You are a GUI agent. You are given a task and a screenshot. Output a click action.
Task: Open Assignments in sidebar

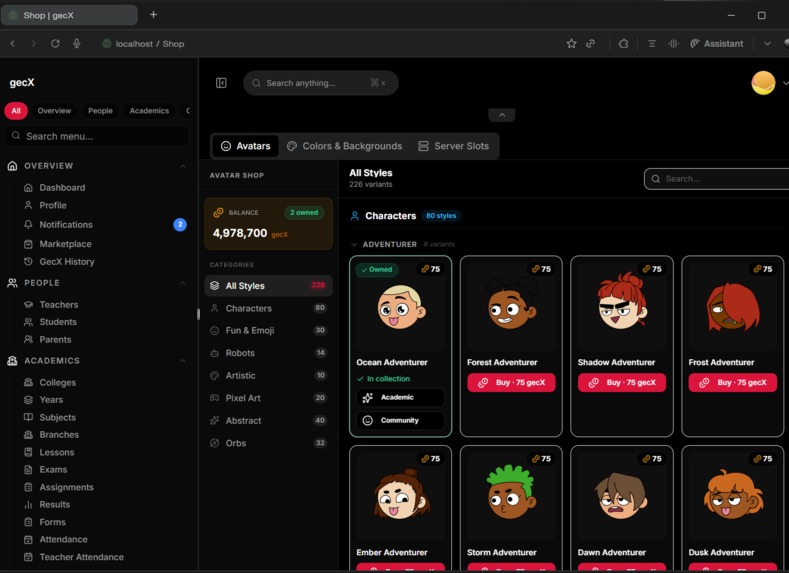pyautogui.click(x=66, y=487)
